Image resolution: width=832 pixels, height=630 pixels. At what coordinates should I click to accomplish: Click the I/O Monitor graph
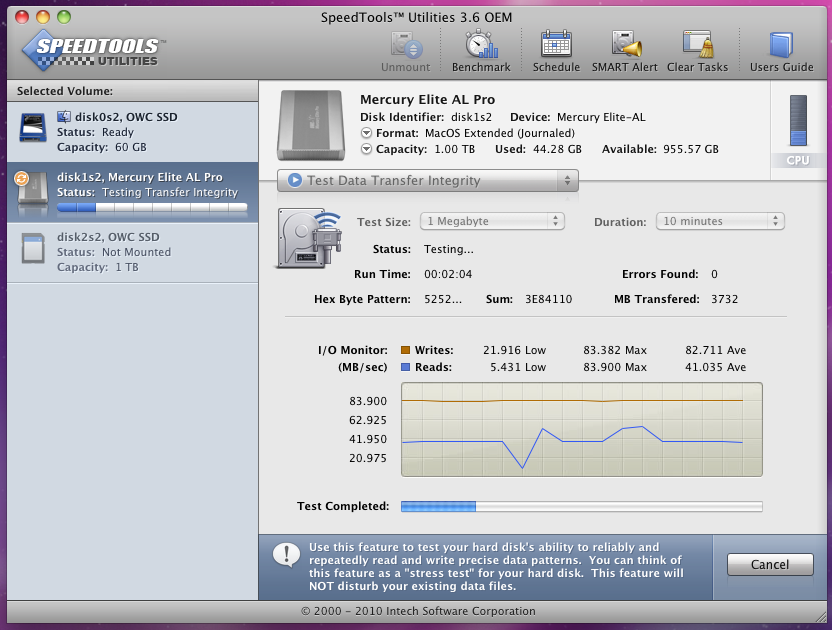pyautogui.click(x=582, y=429)
